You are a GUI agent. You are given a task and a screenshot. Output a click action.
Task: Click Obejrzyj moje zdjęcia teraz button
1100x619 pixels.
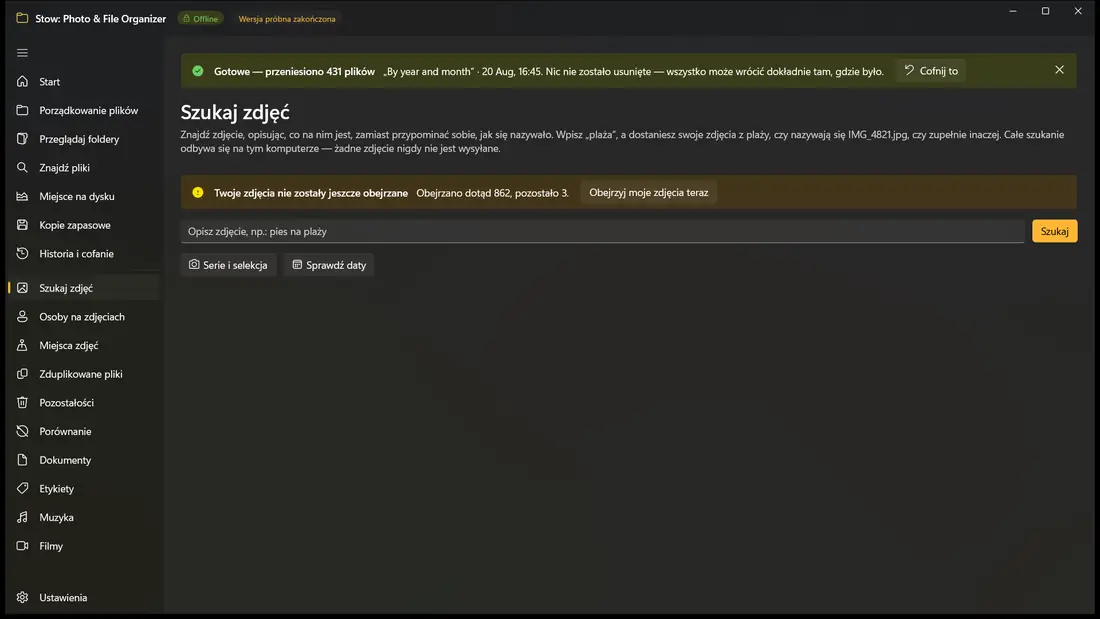pos(649,192)
